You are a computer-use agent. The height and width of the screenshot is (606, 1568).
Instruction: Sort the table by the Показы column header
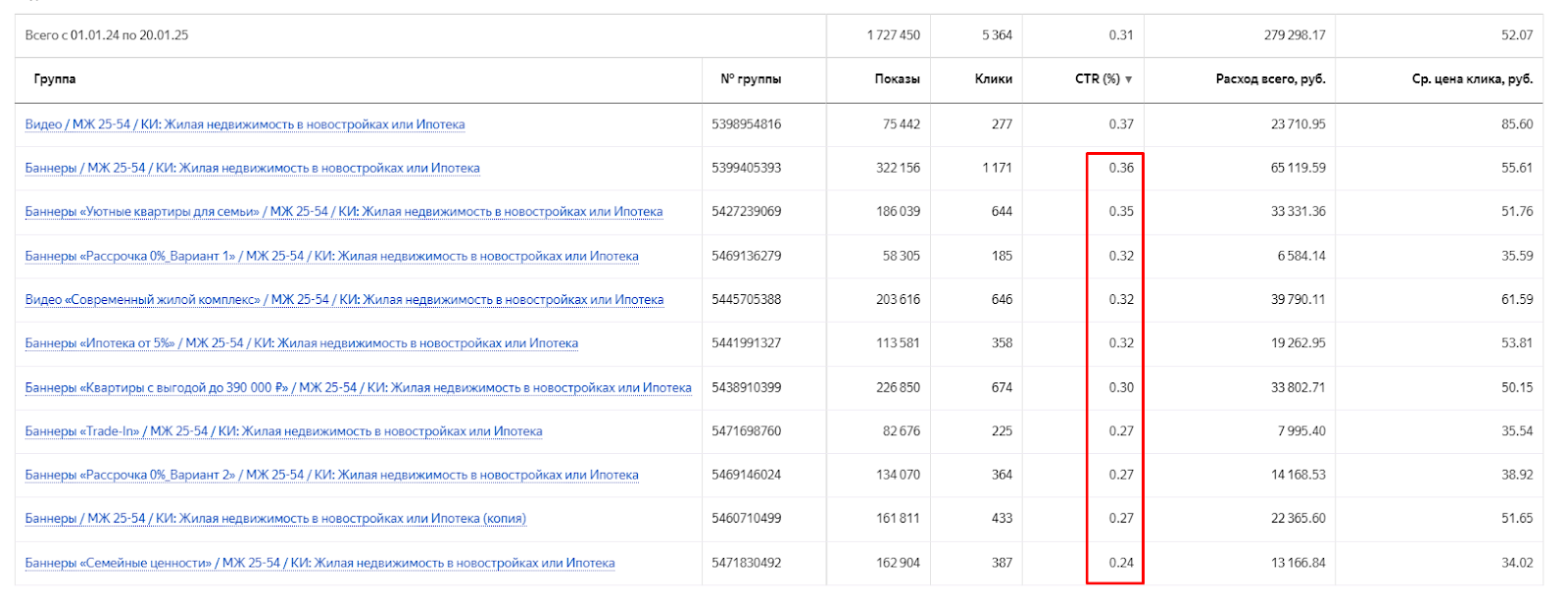(897, 79)
